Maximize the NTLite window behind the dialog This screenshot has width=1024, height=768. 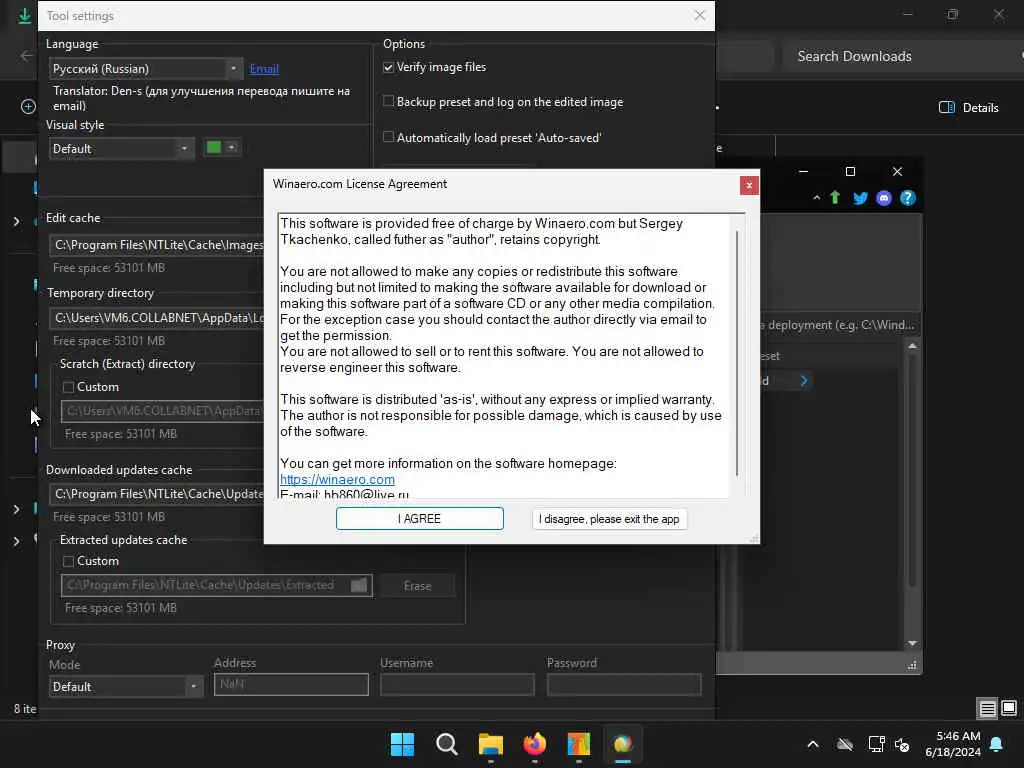click(x=850, y=172)
